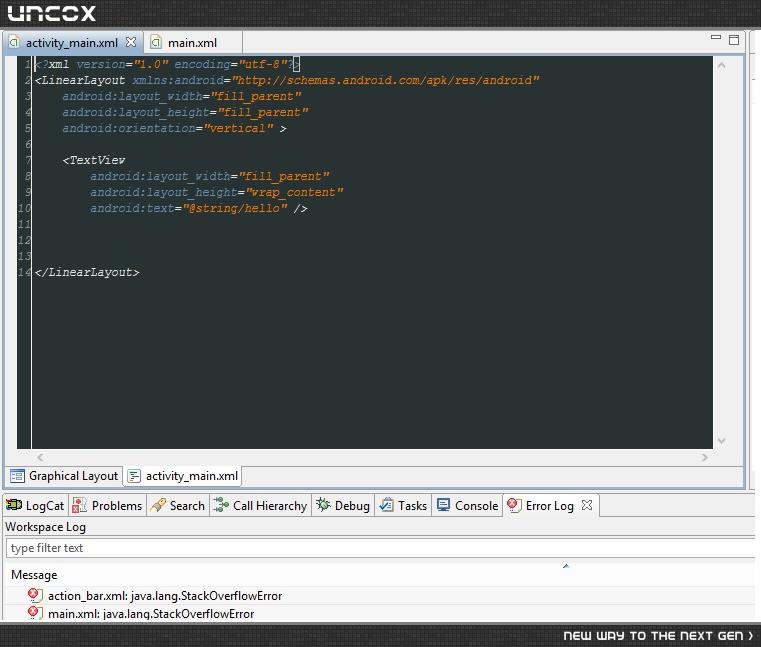Screen dimensions: 761x647
Task: Click error icon beside main.xml entry
Action: 34,613
